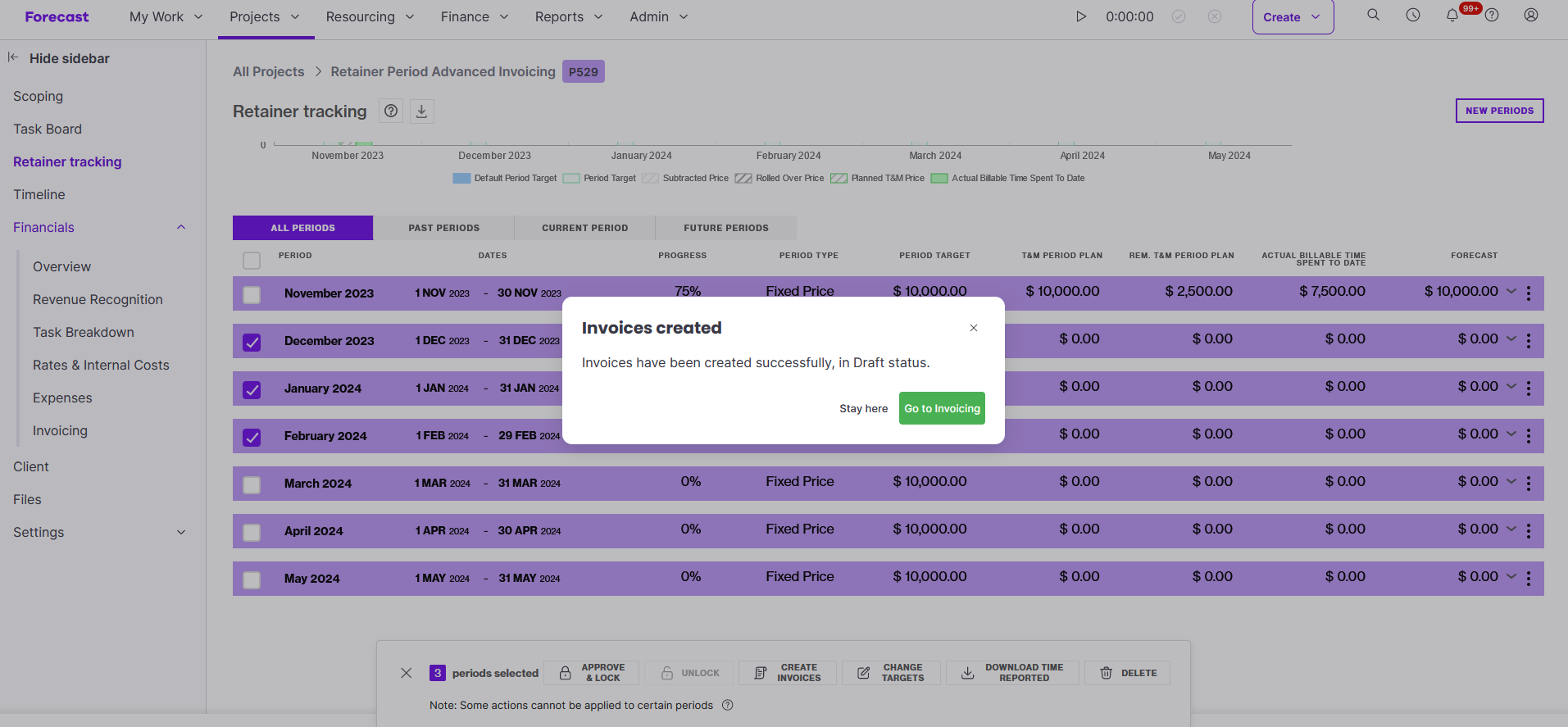This screenshot has width=1568, height=727.
Task: Click Change Targets action
Action: pos(892,673)
